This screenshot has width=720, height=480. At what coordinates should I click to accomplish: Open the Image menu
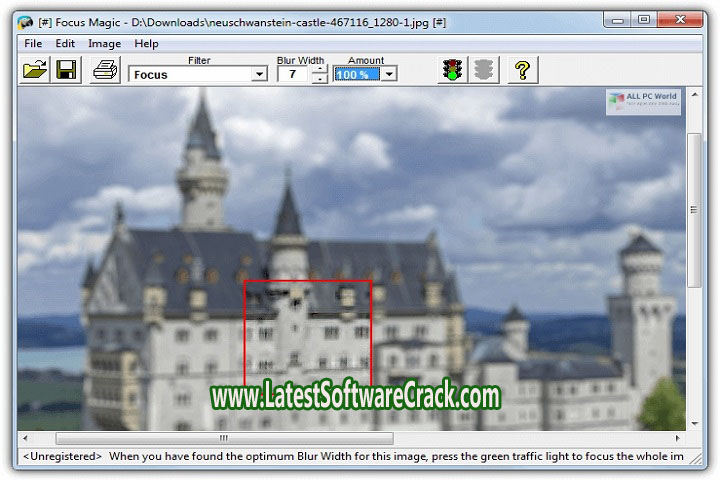point(105,44)
